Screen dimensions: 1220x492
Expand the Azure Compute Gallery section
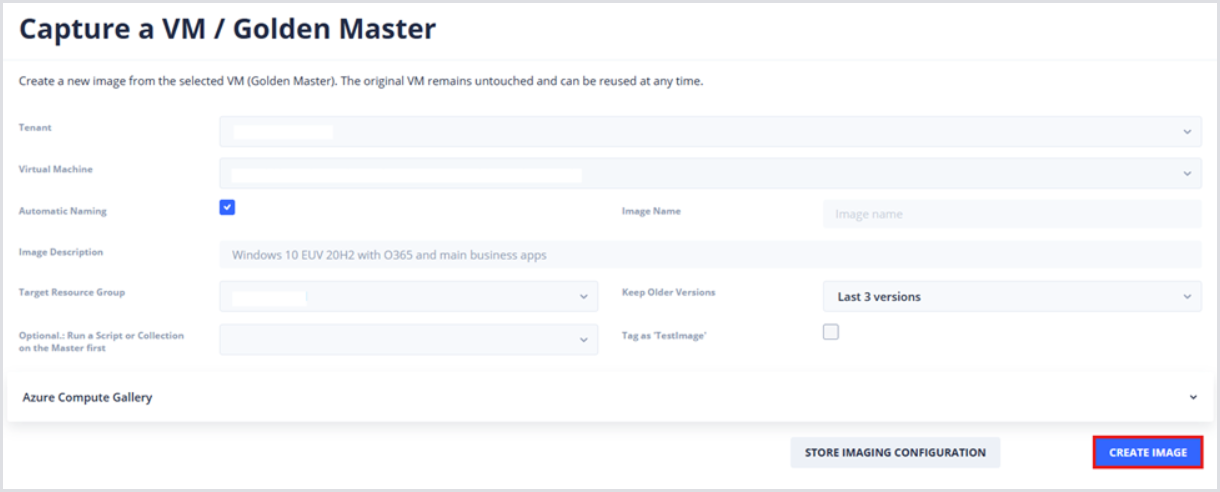(x=600, y=397)
